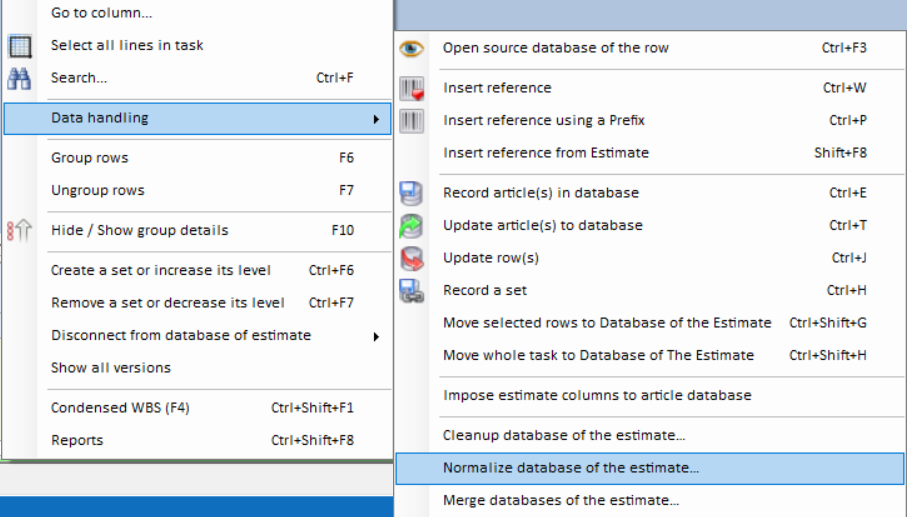
Task: Click the barcode icon beside Insert reference
Action: 411,89
